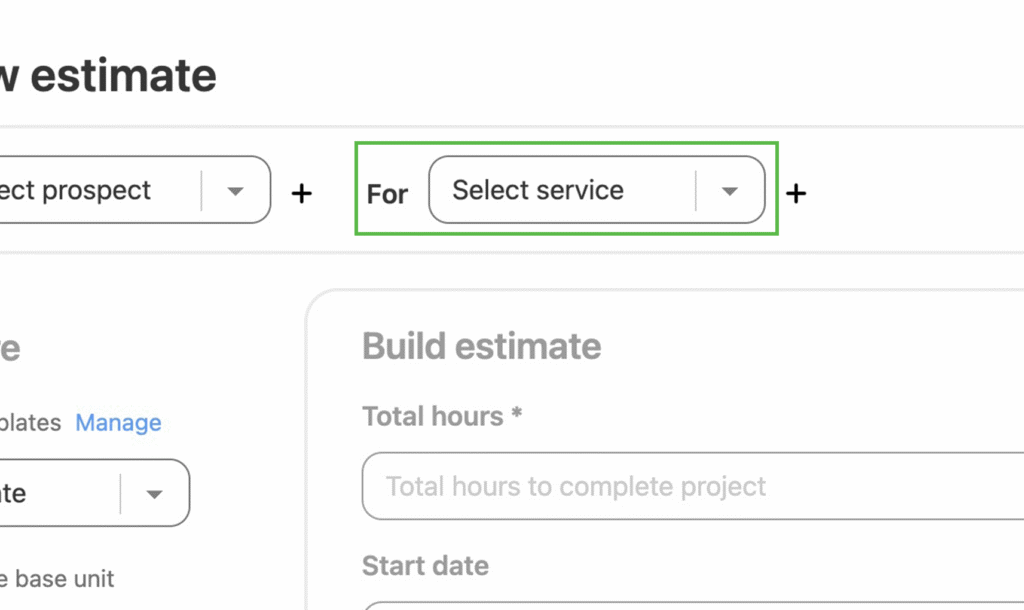Expand the Select service dropdown arrow
1024x610 pixels.
pyautogui.click(x=730, y=191)
